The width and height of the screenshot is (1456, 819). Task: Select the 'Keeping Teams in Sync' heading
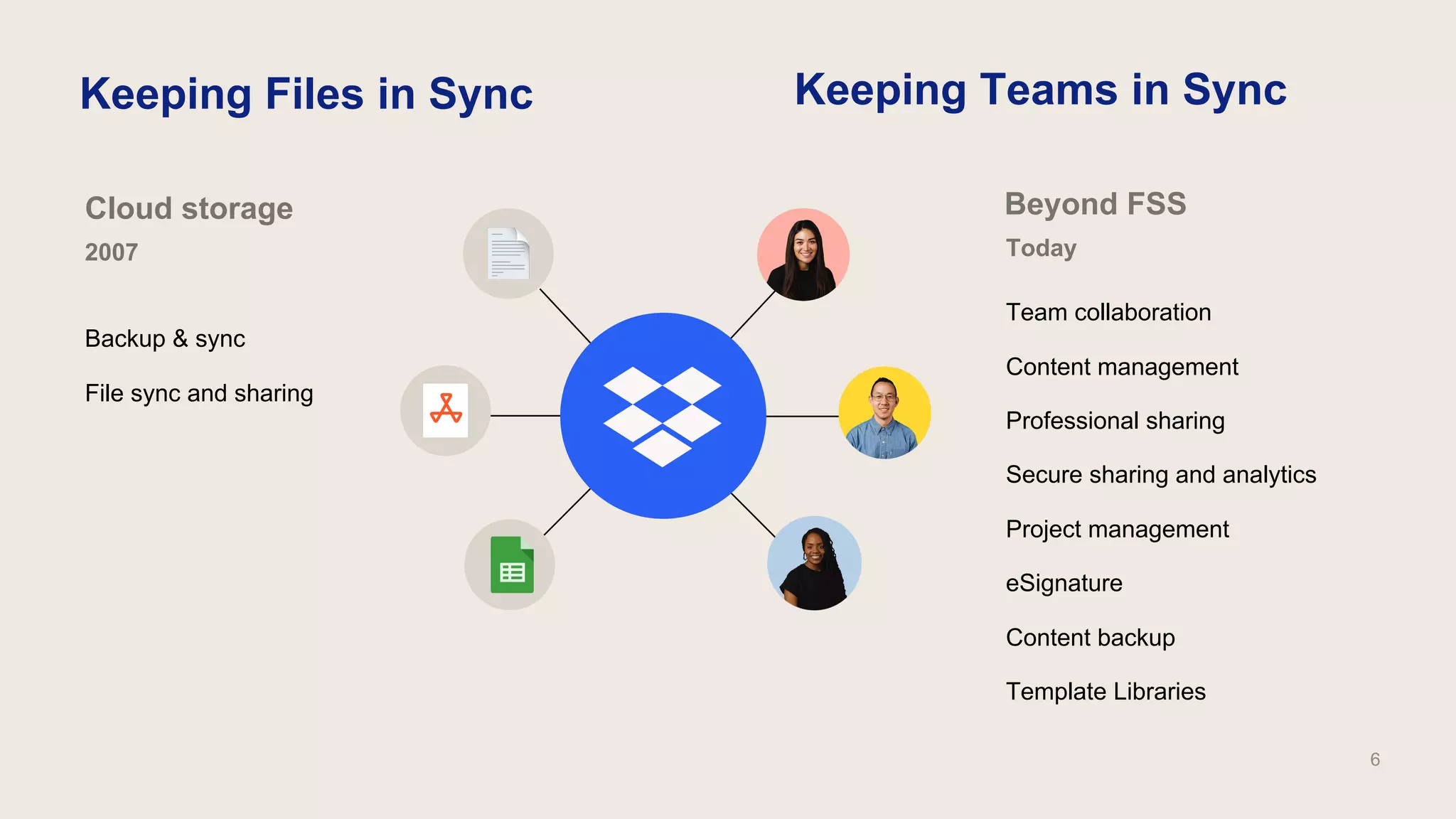coord(1041,90)
